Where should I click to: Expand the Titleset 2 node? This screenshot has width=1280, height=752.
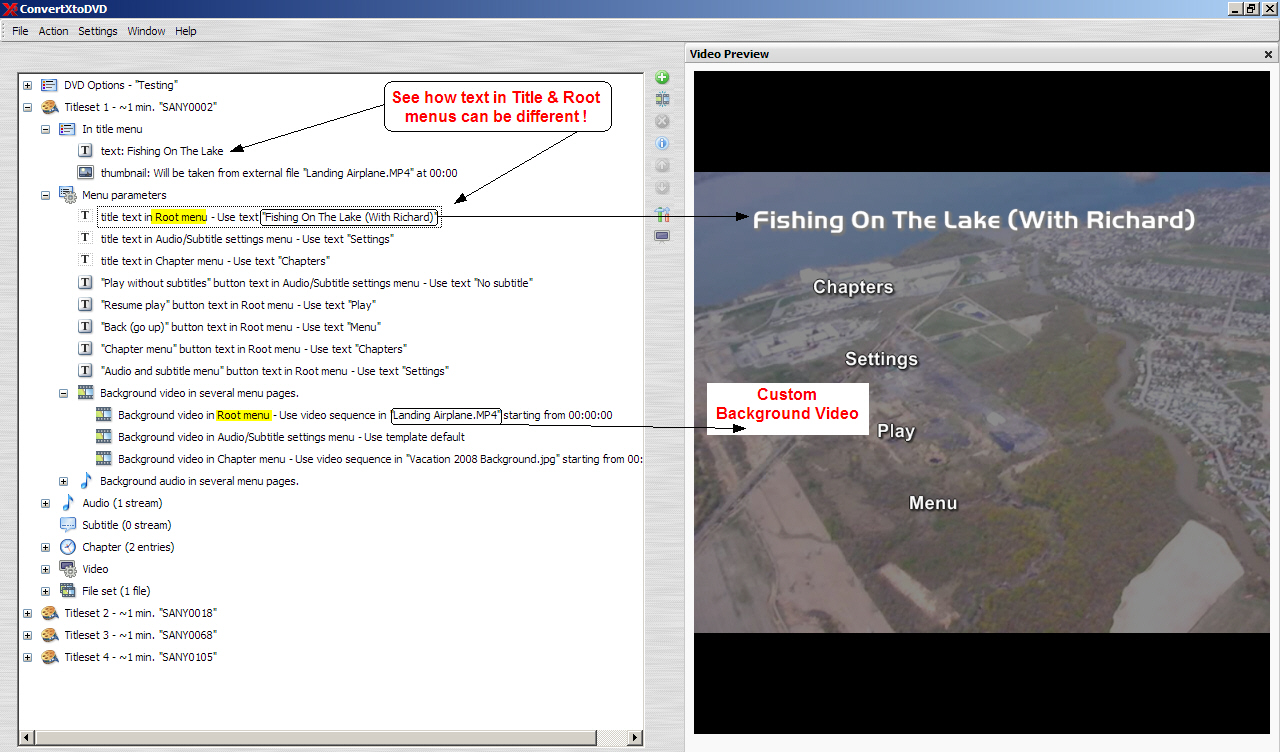27,613
